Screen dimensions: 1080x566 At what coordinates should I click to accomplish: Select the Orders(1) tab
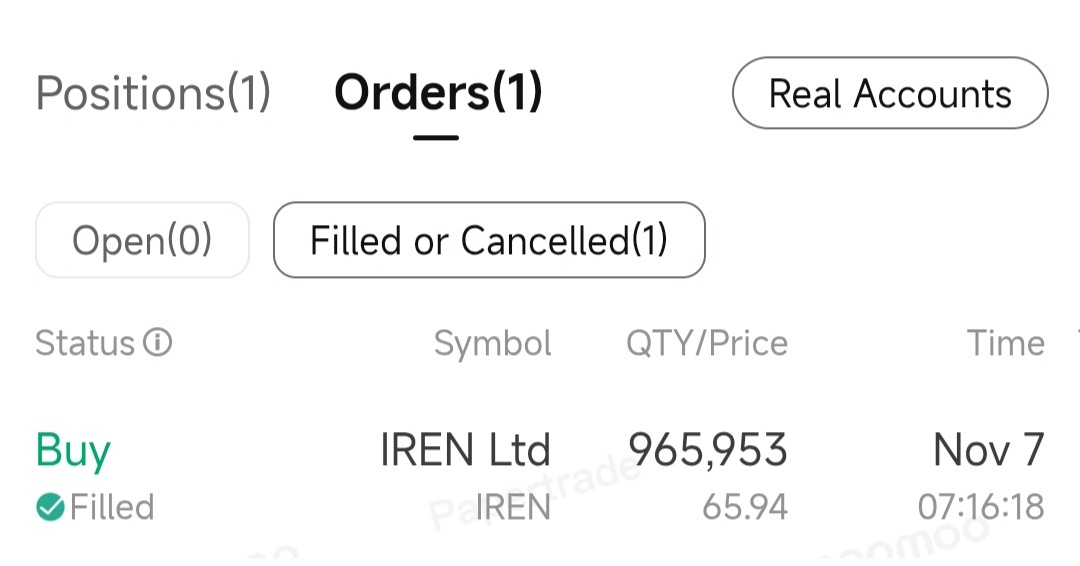click(x=438, y=93)
